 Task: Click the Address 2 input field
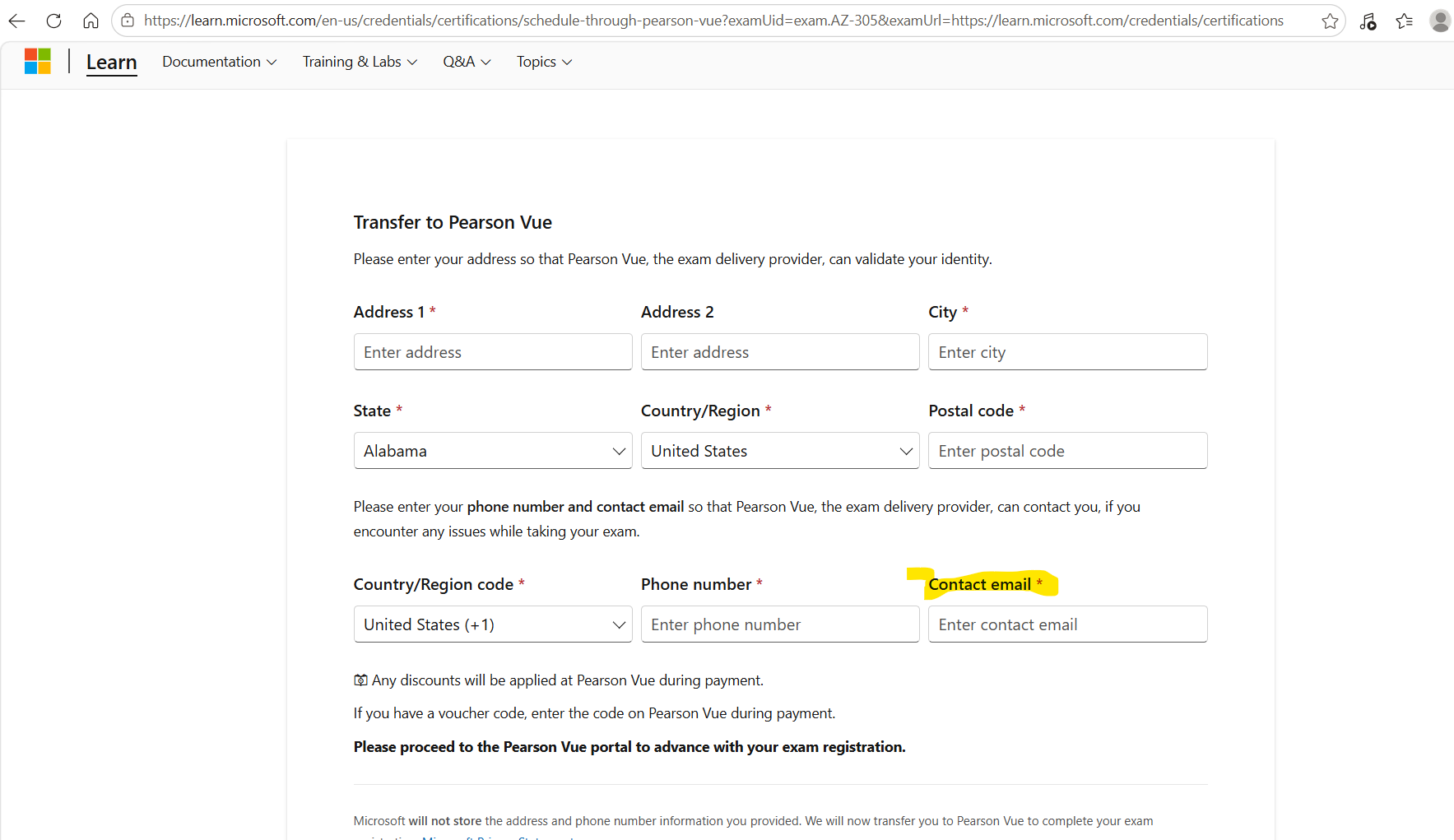[780, 352]
